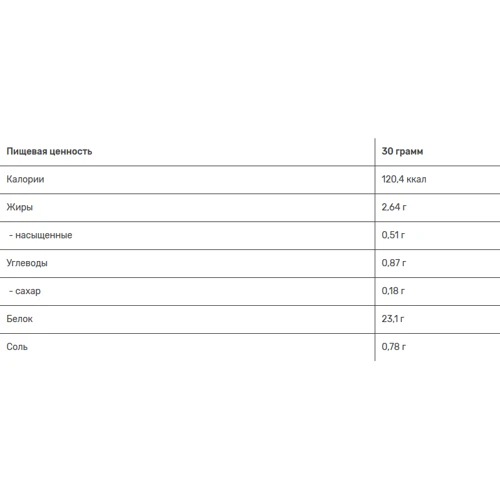Select the '0,87 г' carbohydrates value
Image resolution: width=500 pixels, height=500 pixels.
[394, 263]
